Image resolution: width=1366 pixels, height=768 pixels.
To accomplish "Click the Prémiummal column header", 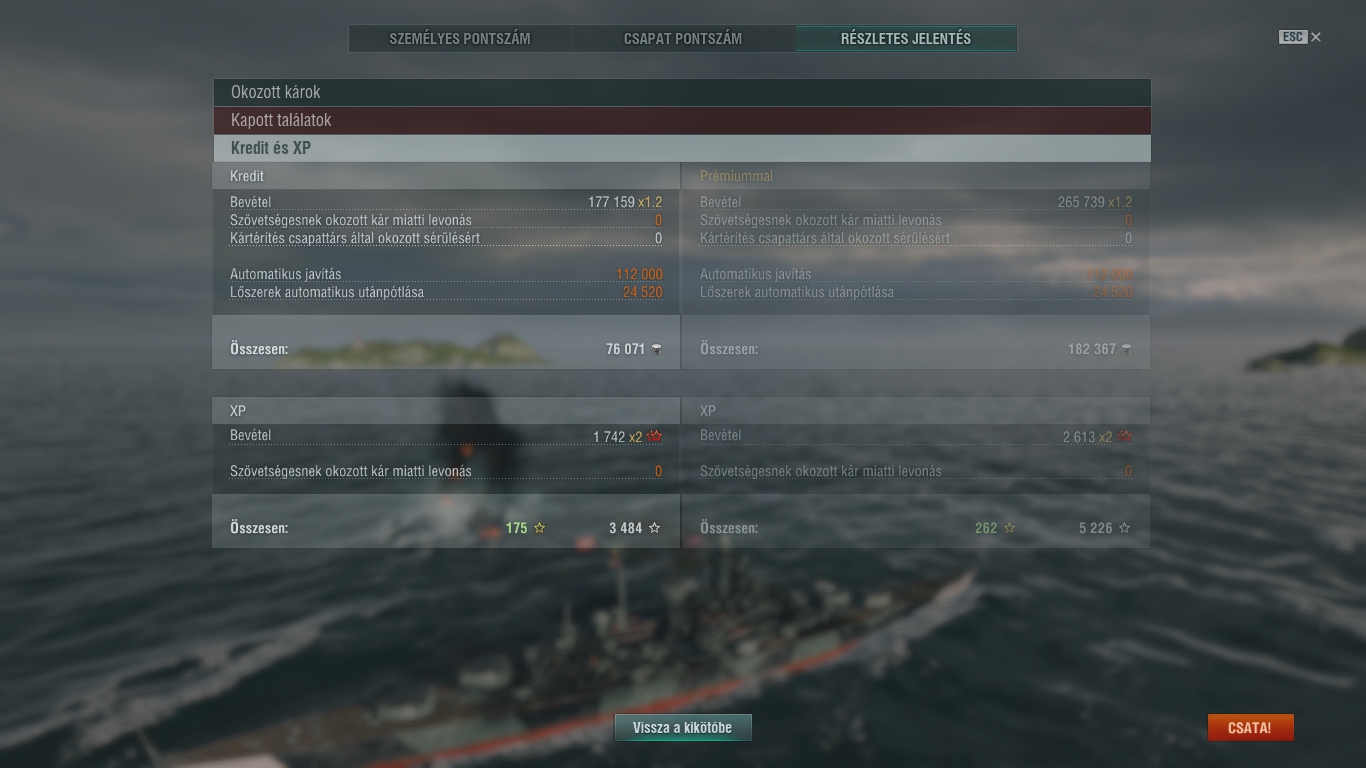I will [736, 176].
